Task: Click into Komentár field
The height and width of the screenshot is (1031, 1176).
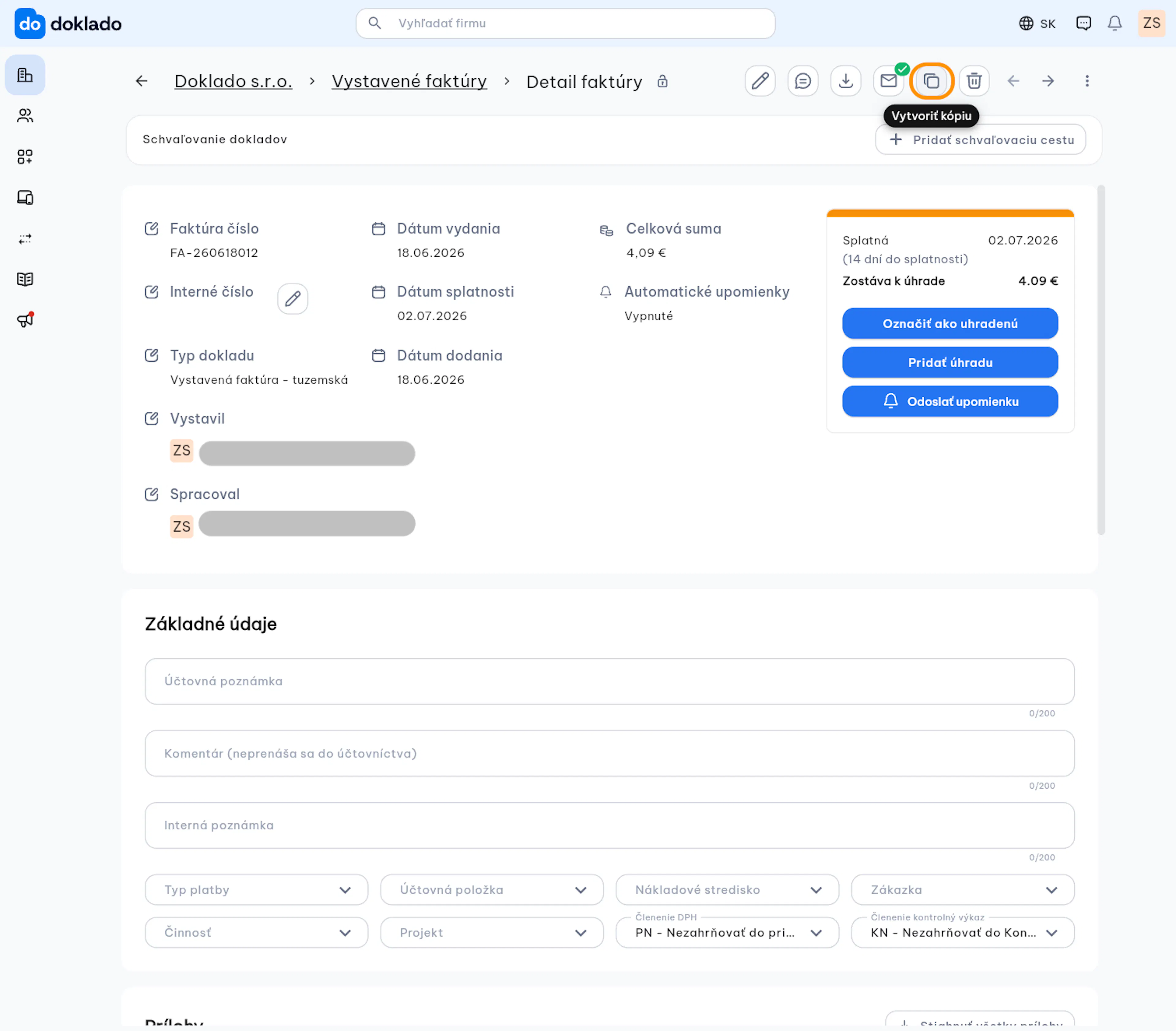Action: click(x=609, y=754)
